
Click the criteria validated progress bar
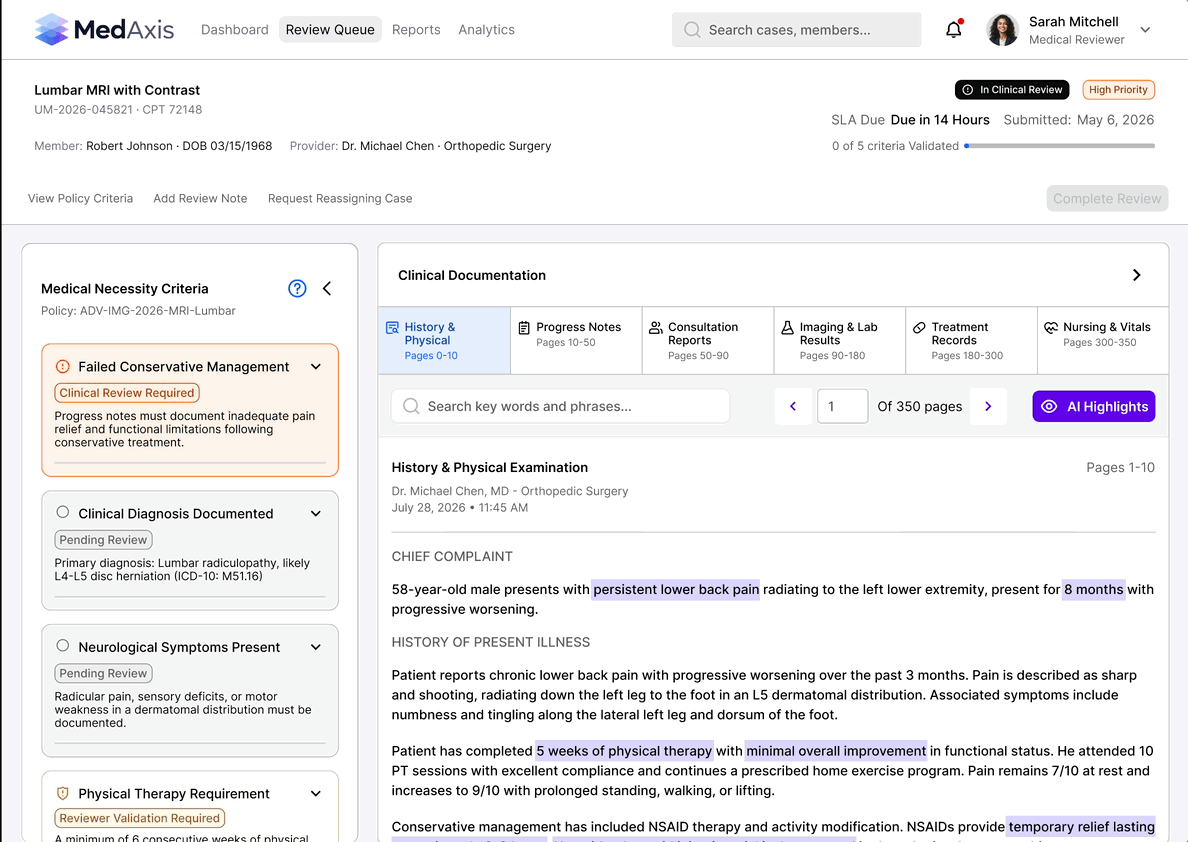pyautogui.click(x=1059, y=146)
